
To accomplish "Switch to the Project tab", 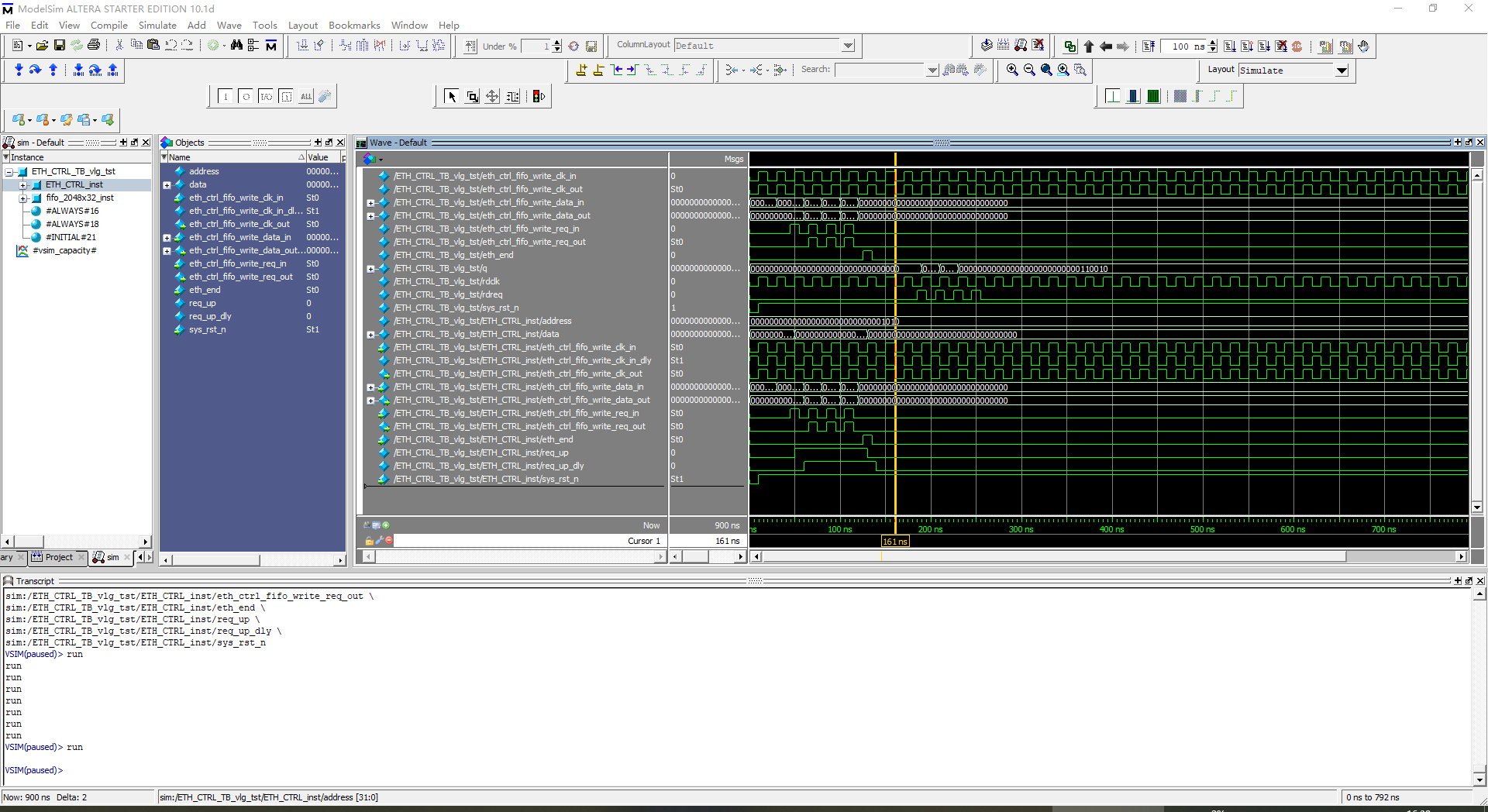I will coord(58,557).
